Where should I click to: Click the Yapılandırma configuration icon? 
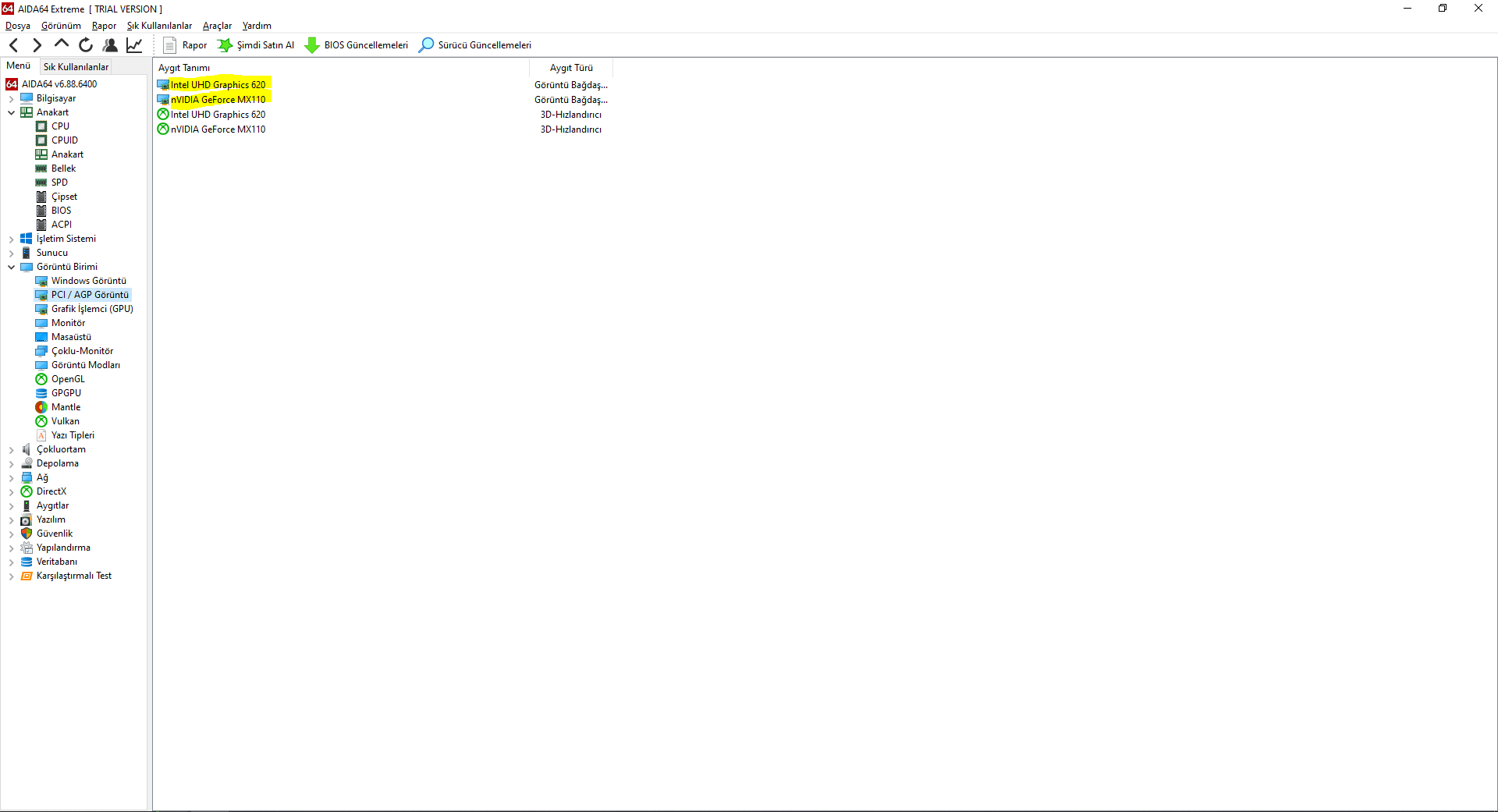tap(27, 548)
